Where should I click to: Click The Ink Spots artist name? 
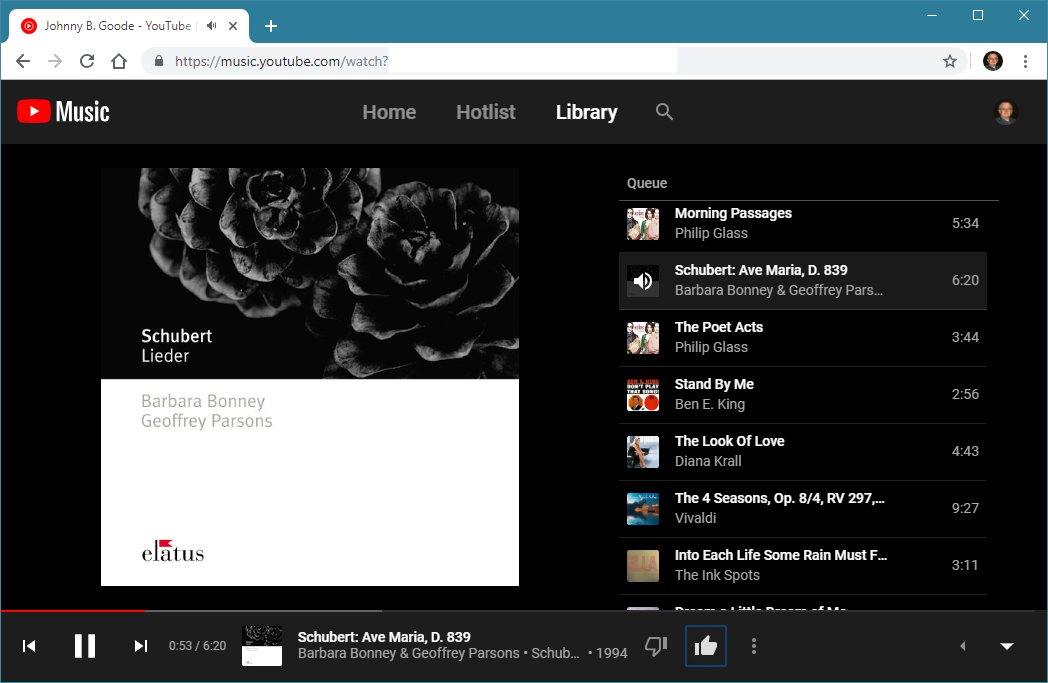click(717, 575)
